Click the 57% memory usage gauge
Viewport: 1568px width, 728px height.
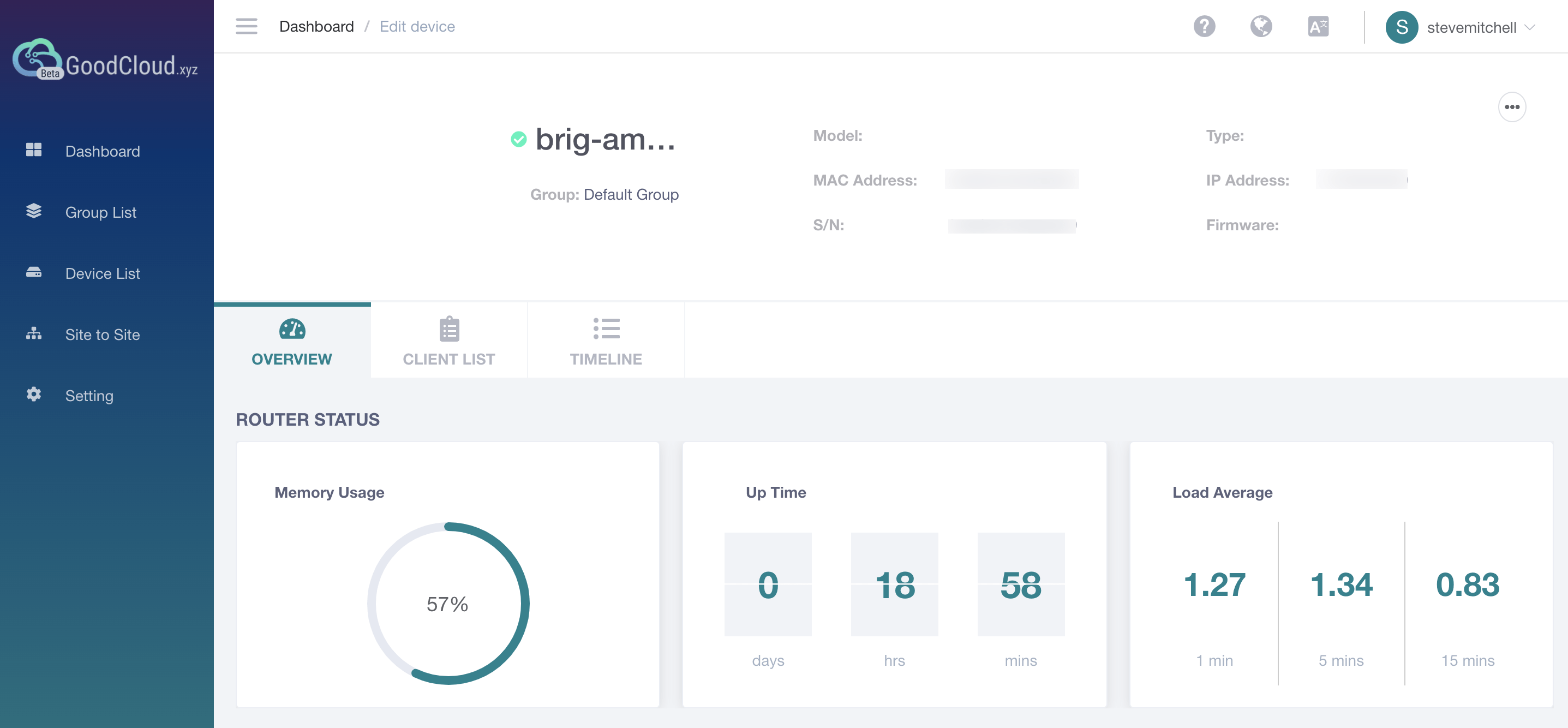[447, 603]
